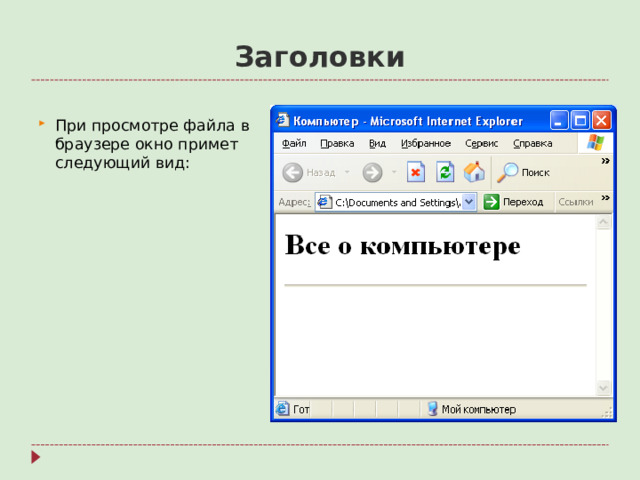Click the Windows flag logo icon
640x480 pixels.
(x=596, y=143)
